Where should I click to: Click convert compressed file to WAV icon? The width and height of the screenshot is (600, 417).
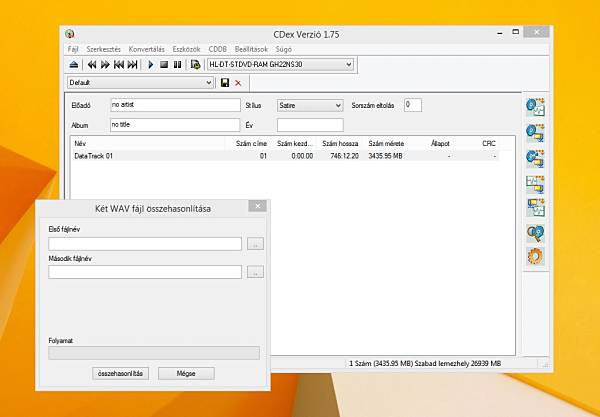coord(535,207)
